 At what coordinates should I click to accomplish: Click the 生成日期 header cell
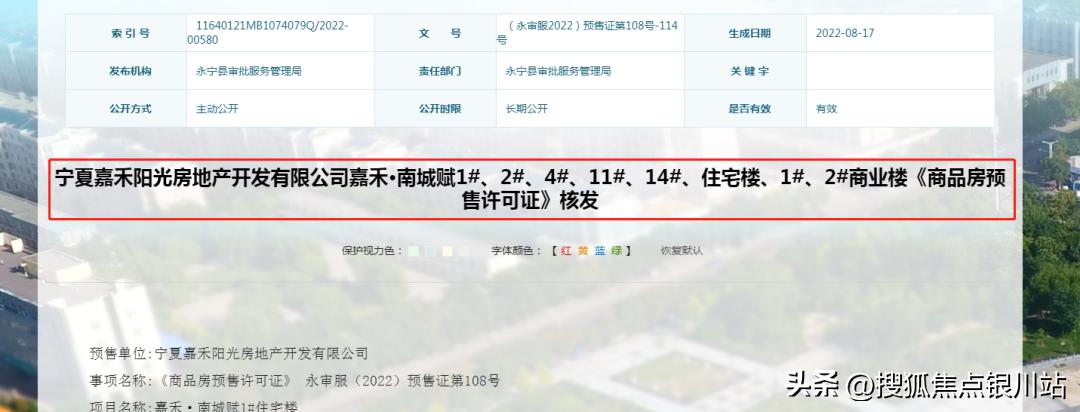[x=745, y=32]
